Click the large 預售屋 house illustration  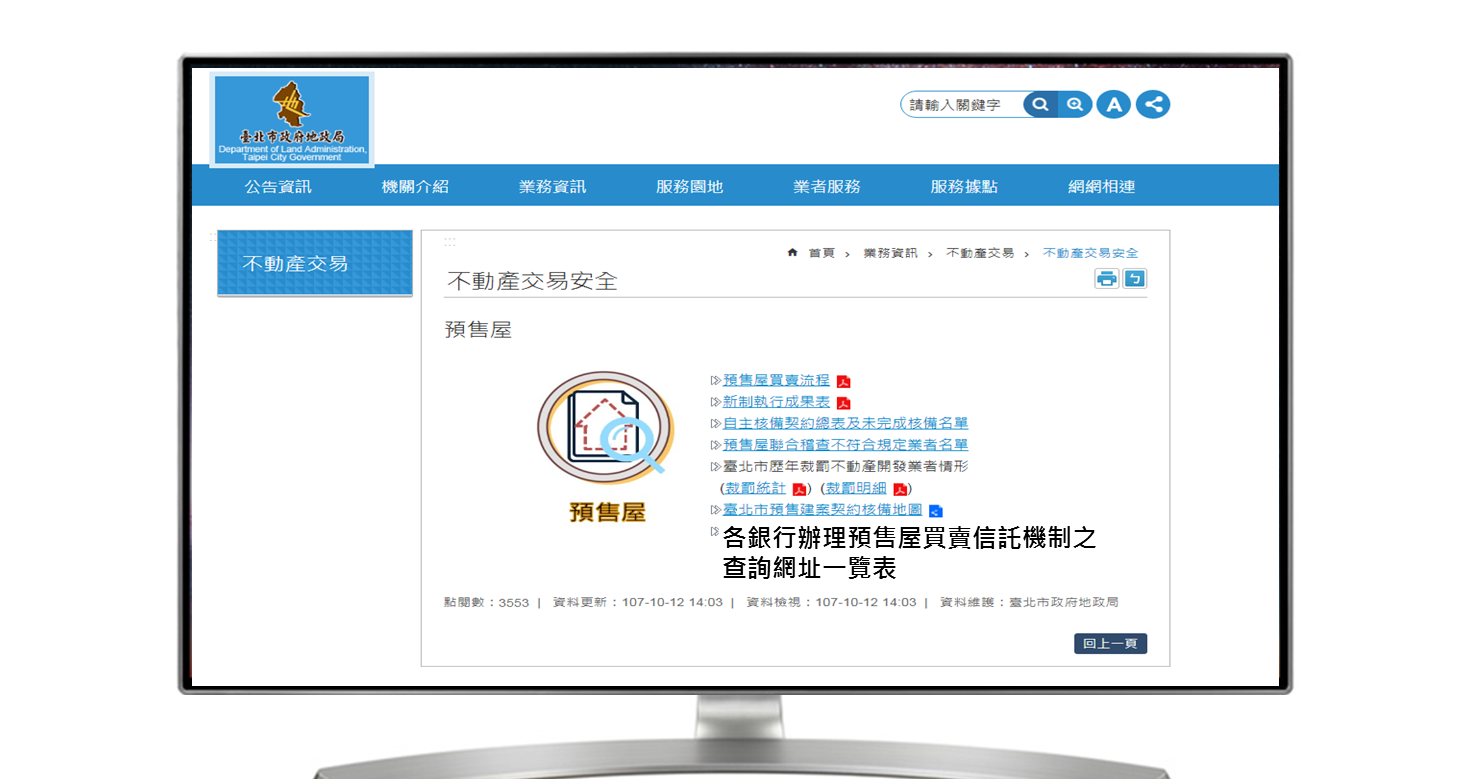coord(606,430)
